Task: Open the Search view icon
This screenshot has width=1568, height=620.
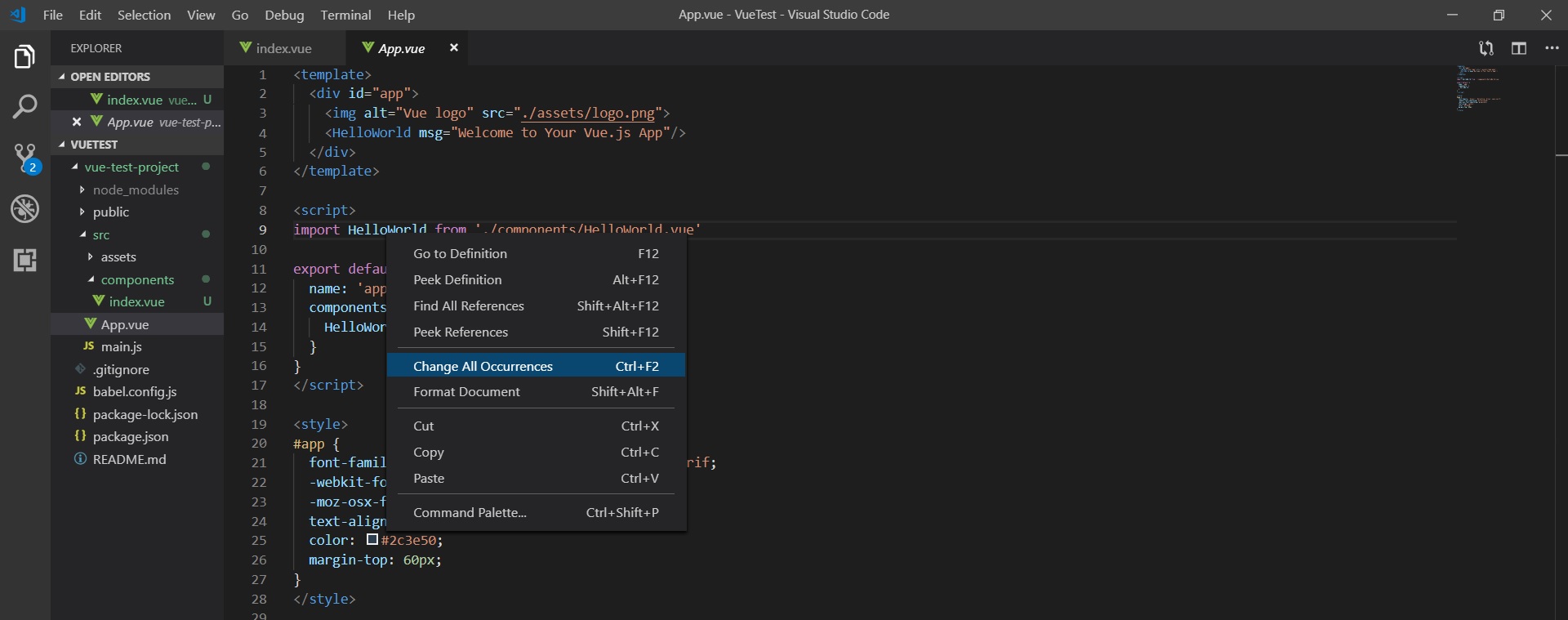Action: coord(24,106)
